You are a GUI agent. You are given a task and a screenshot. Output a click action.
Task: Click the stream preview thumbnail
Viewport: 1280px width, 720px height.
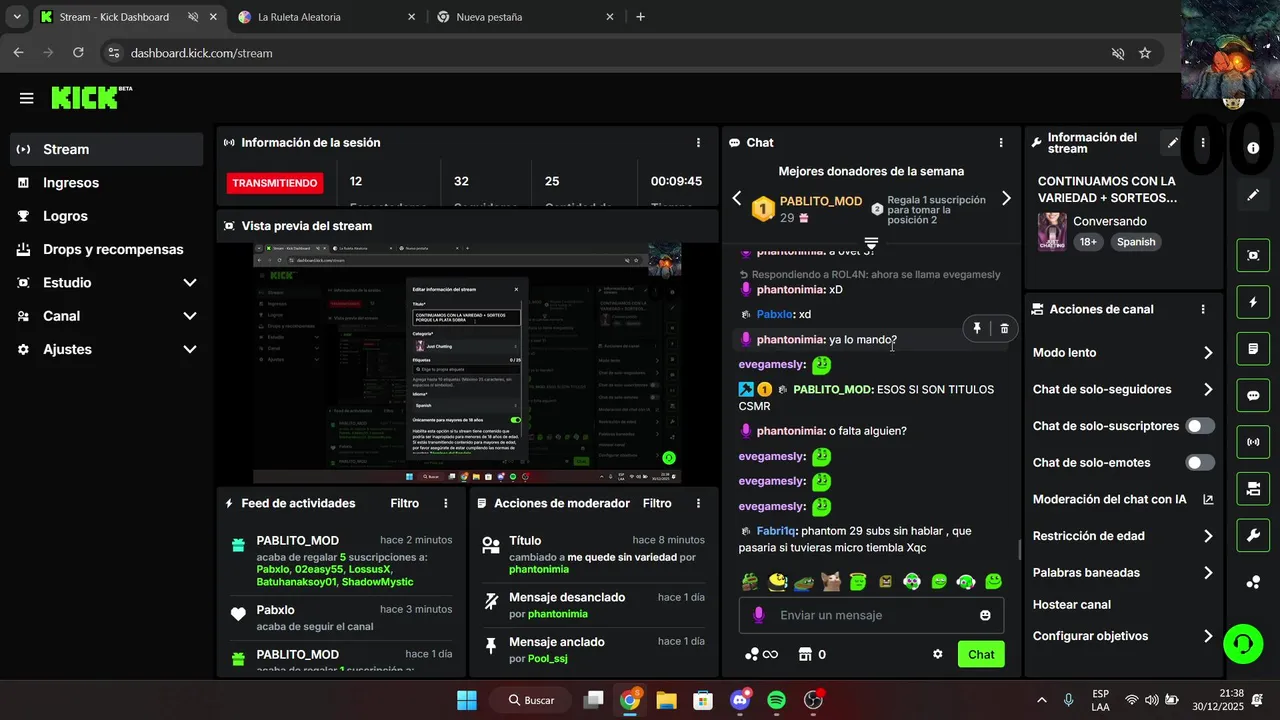467,363
